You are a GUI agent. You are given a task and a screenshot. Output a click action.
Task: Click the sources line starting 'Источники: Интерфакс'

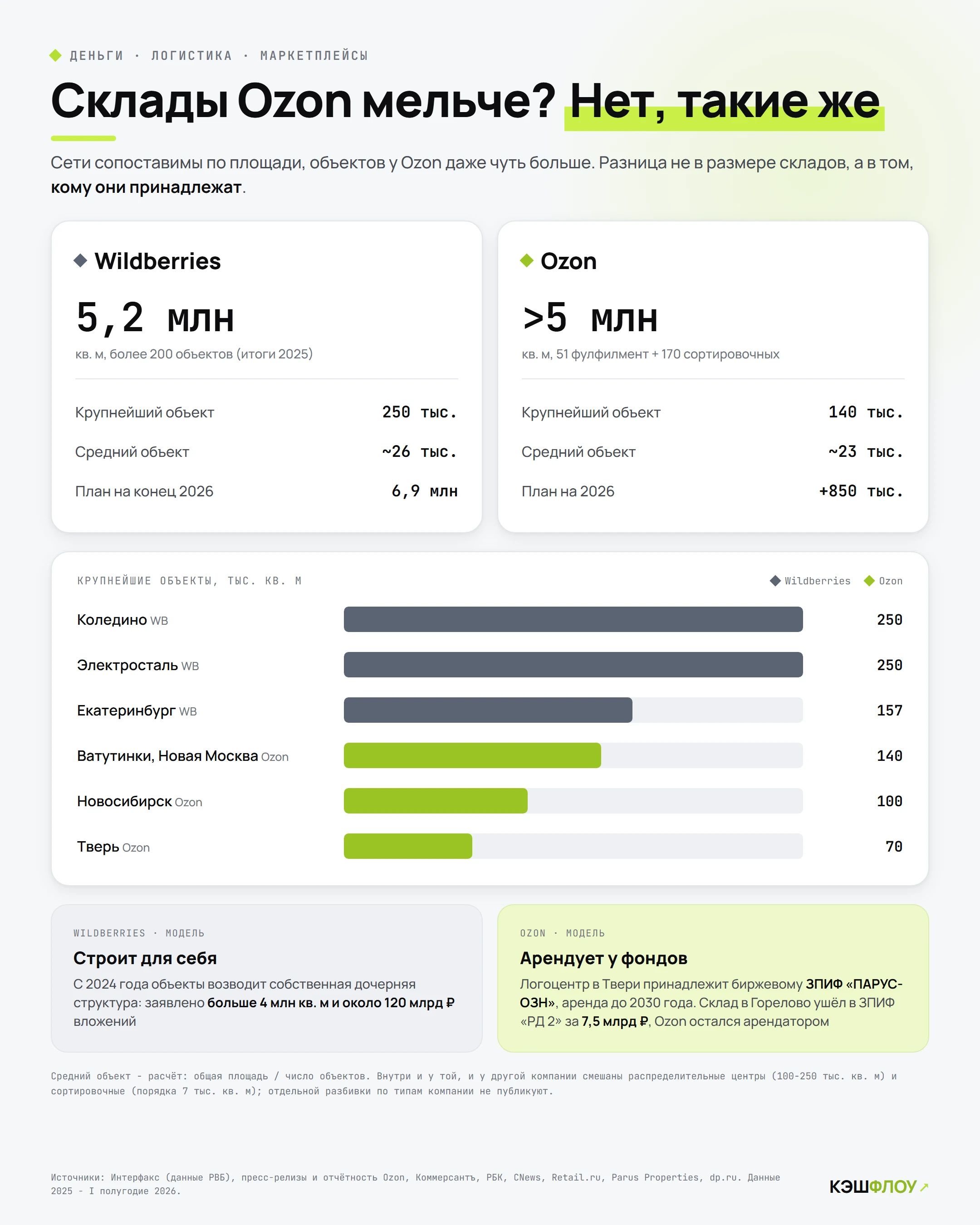click(415, 1185)
